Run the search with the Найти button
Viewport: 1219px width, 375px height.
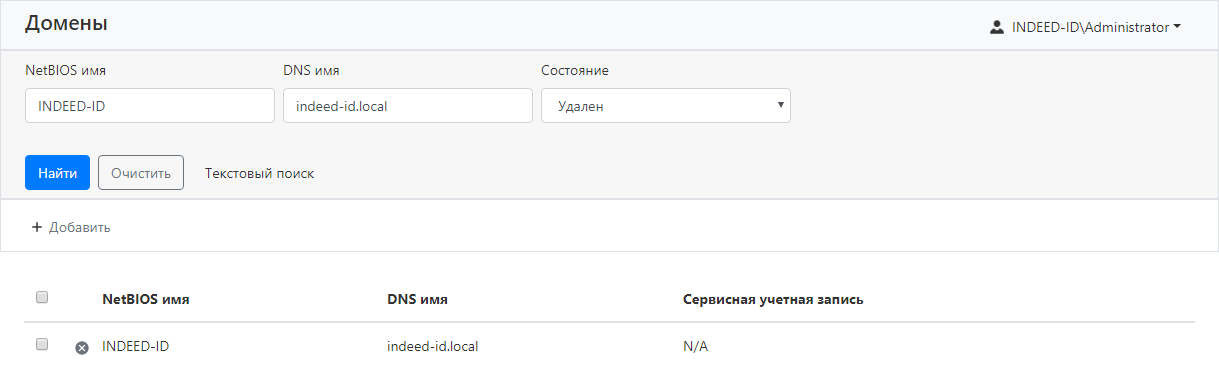pyautogui.click(x=57, y=172)
